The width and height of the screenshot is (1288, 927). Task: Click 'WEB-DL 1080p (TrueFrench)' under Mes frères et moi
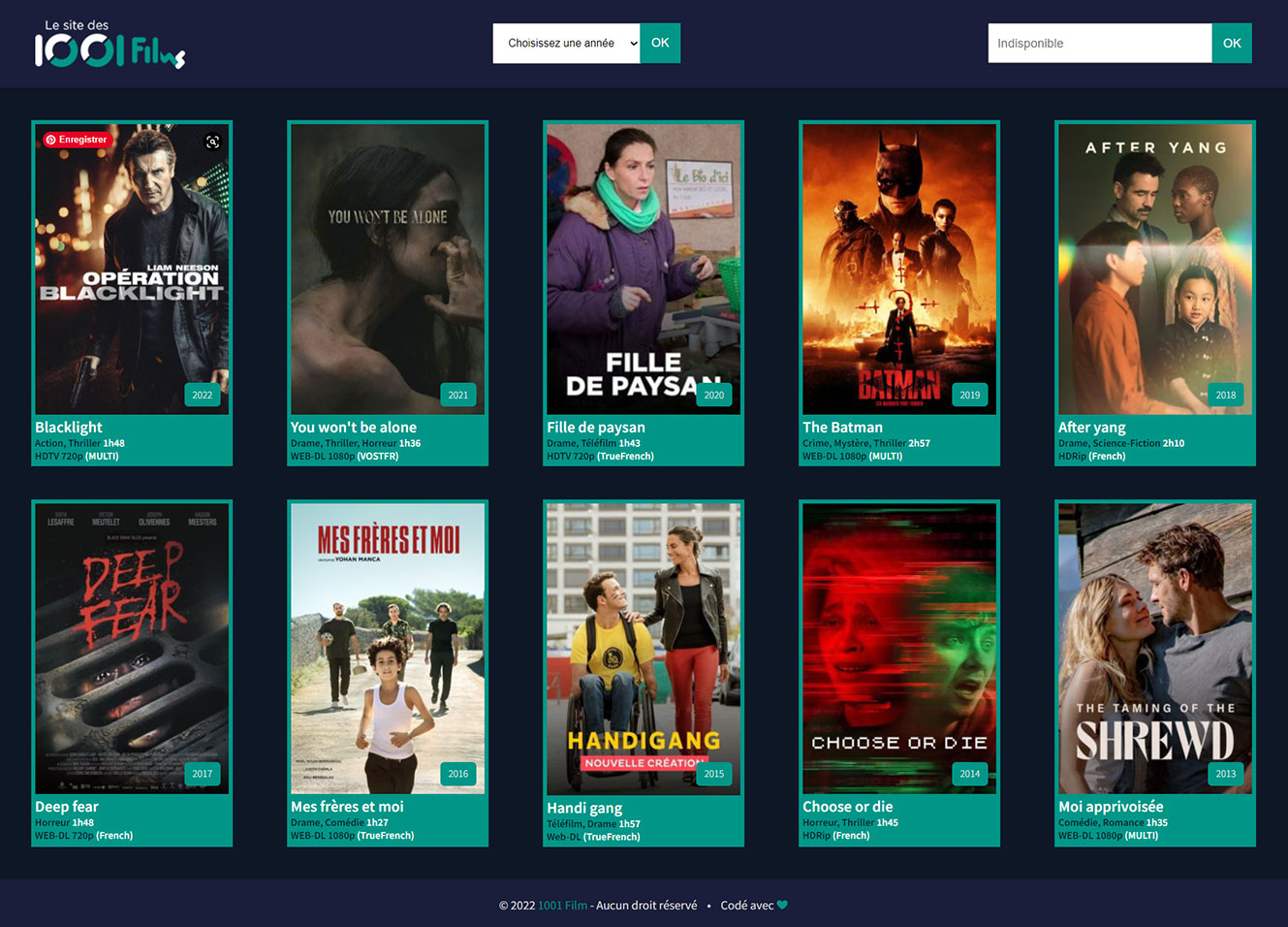(x=353, y=835)
